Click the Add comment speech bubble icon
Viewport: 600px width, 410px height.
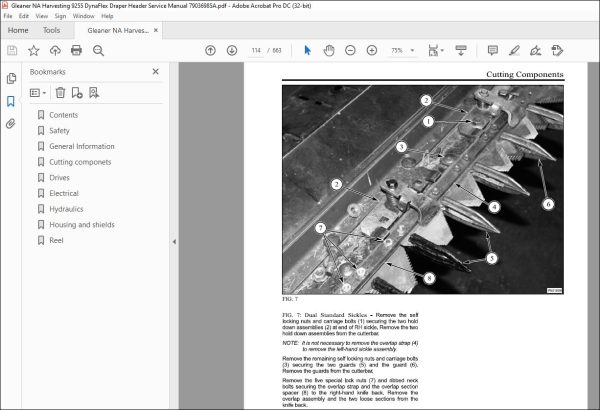[x=492, y=51]
